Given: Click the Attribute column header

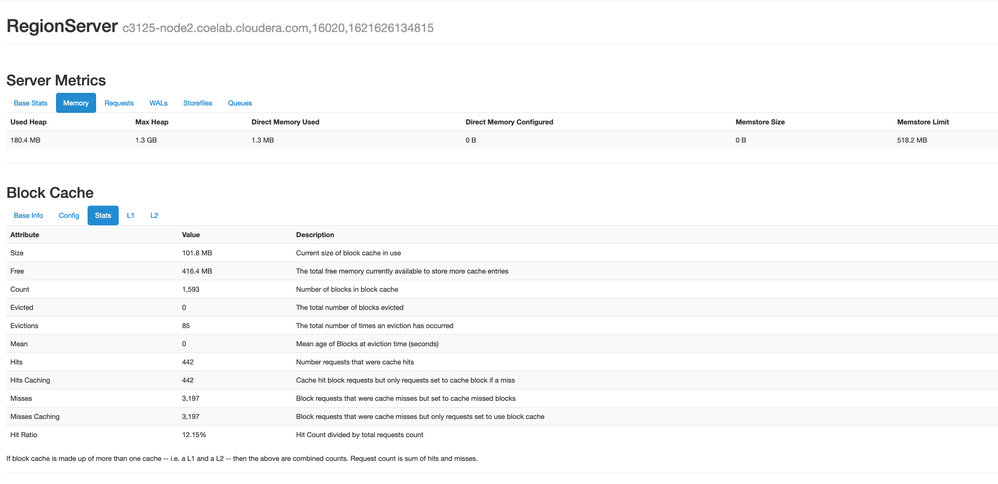Looking at the screenshot, I should 25,234.
